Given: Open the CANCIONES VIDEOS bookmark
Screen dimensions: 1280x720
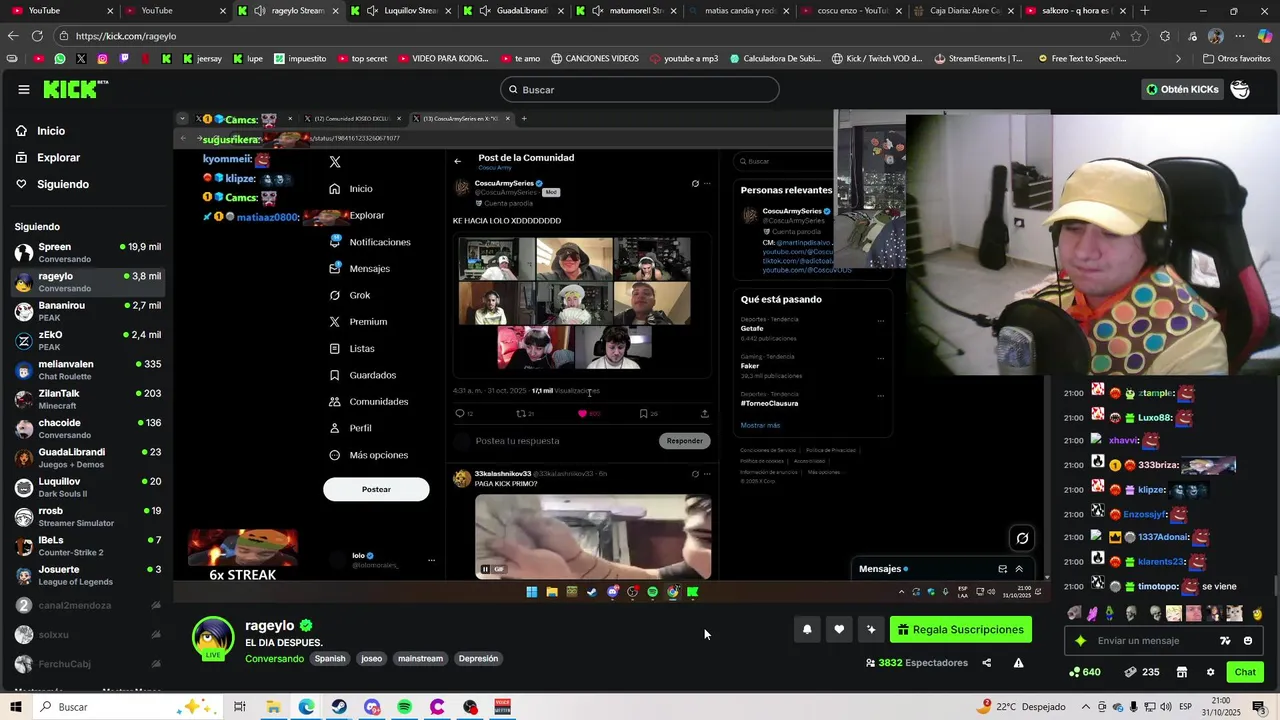Looking at the screenshot, I should point(595,59).
